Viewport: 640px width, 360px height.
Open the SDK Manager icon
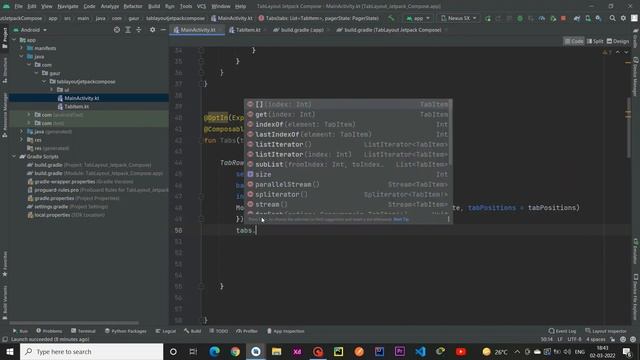(598, 18)
